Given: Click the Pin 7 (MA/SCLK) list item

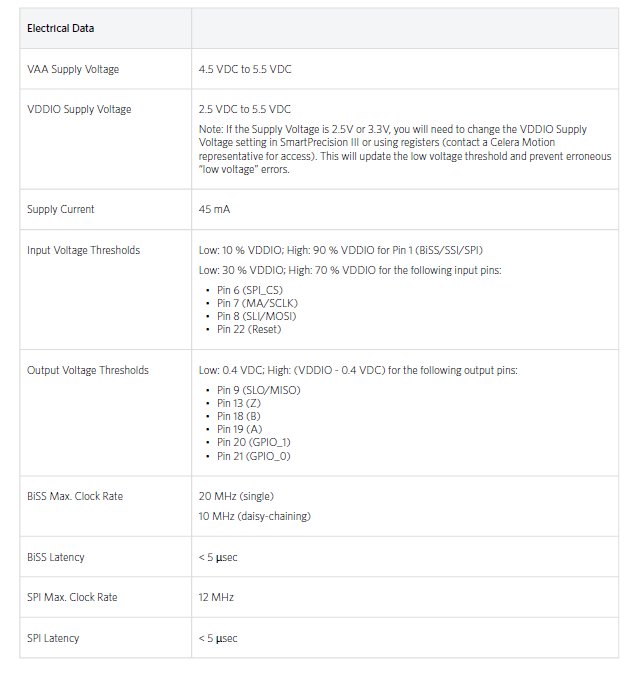Looking at the screenshot, I should [257, 302].
